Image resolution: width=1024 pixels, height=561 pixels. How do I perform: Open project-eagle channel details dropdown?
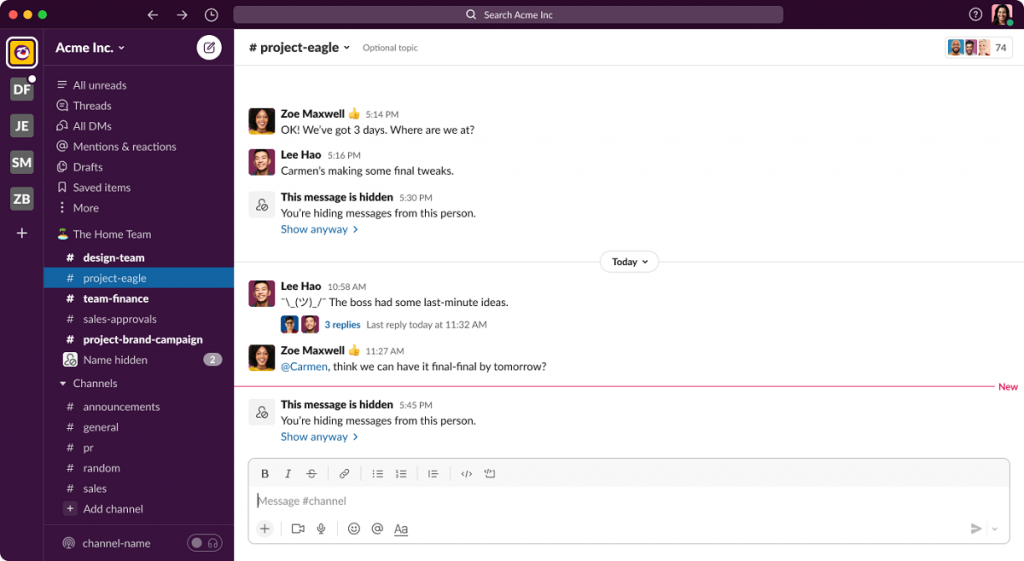[x=299, y=47]
